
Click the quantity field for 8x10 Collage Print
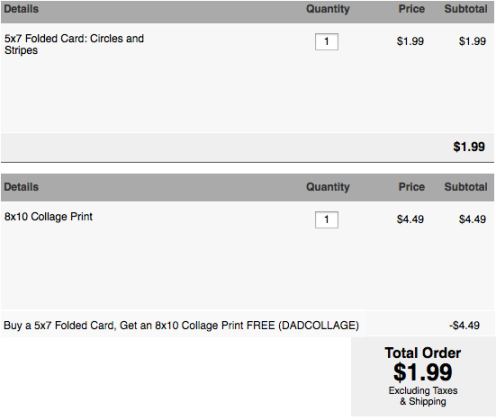pyautogui.click(x=327, y=220)
